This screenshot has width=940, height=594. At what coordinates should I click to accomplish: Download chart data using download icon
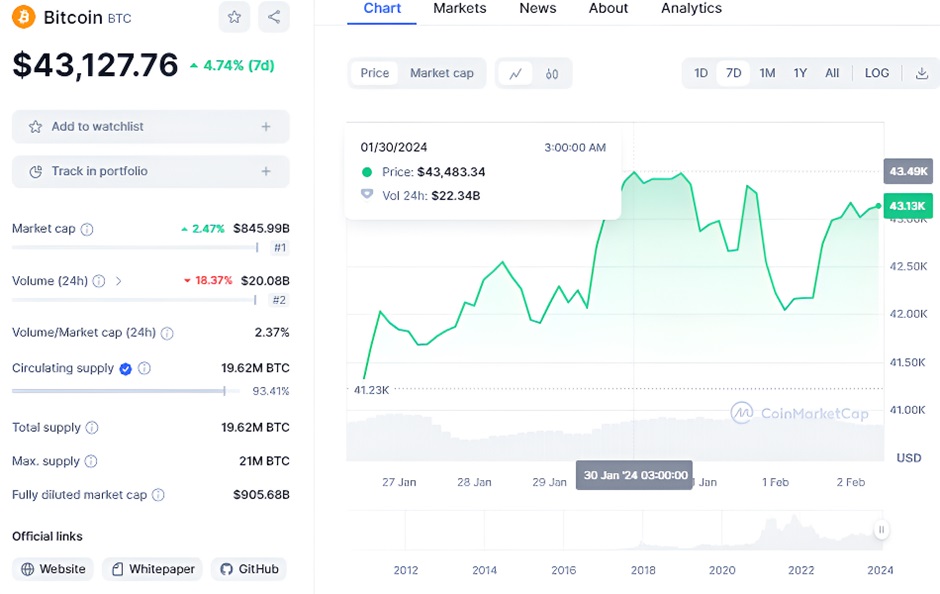pyautogui.click(x=922, y=73)
